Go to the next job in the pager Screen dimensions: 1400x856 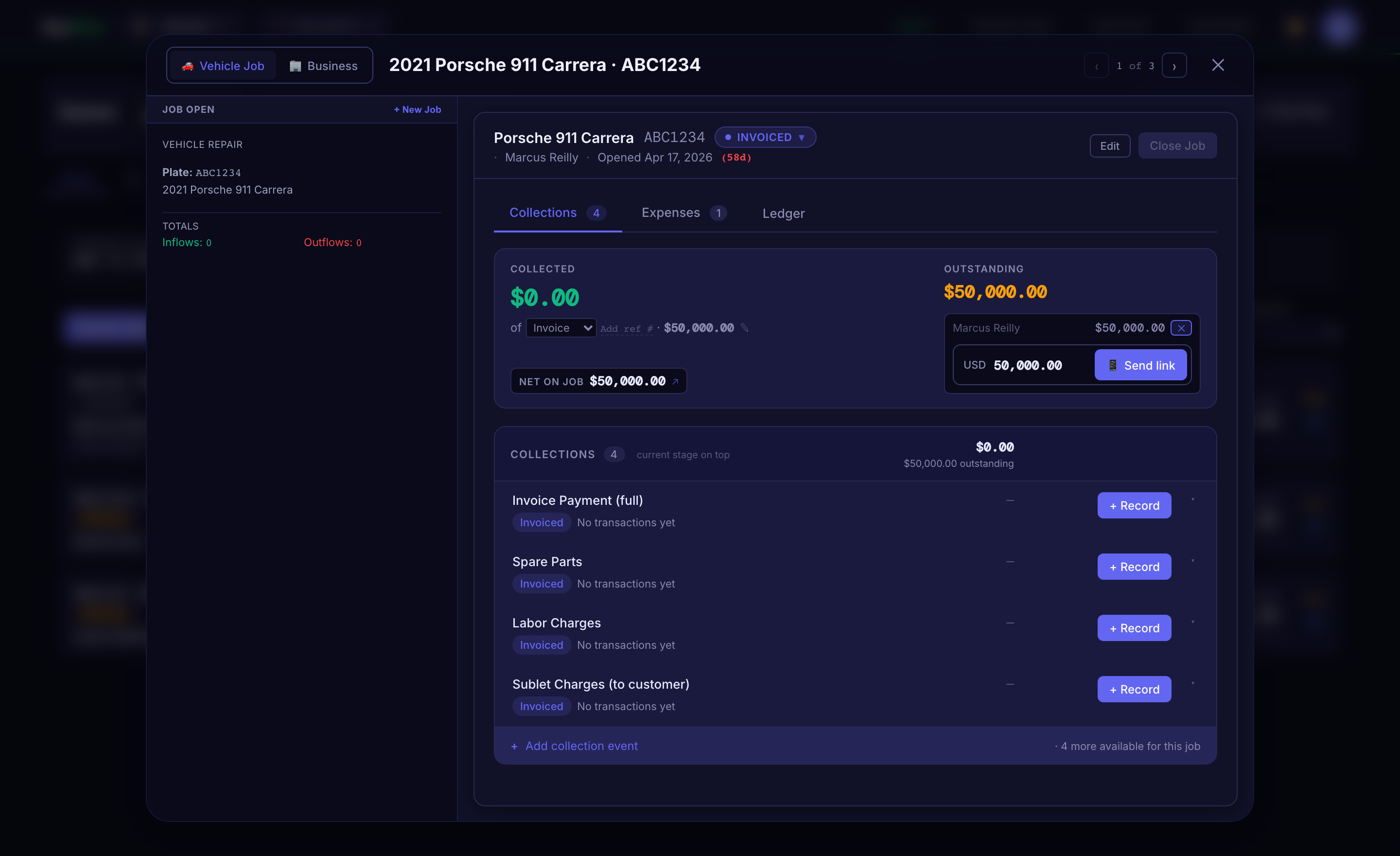pyautogui.click(x=1174, y=65)
